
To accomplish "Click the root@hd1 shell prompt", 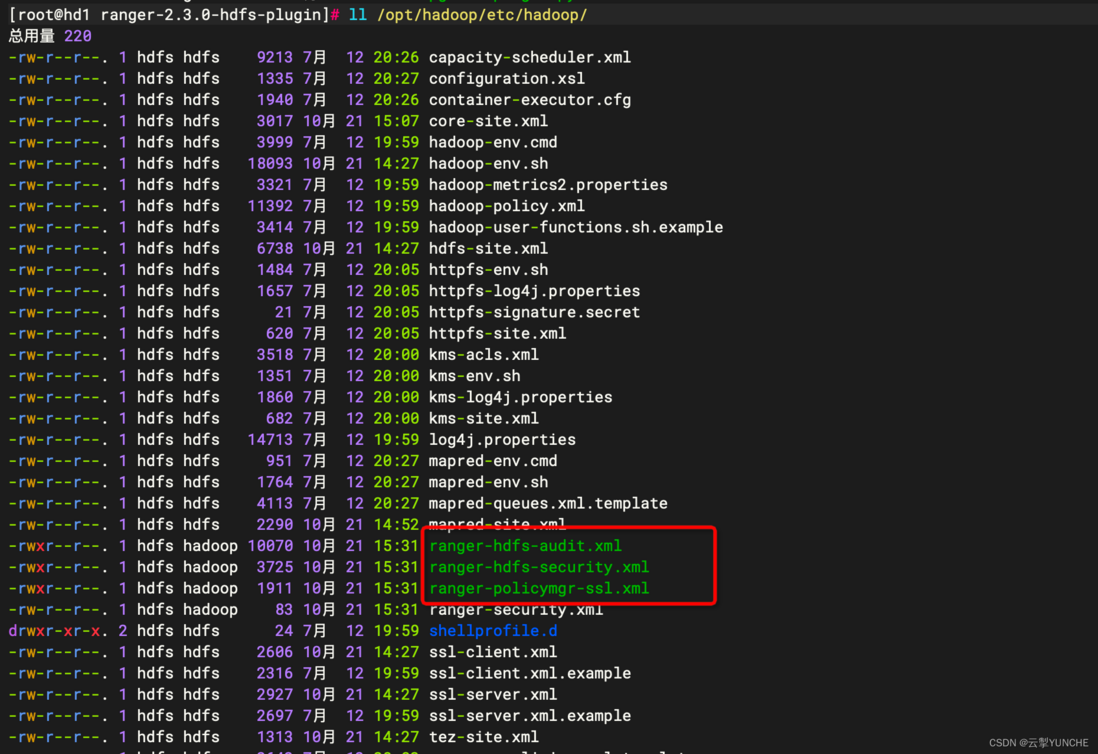I will [174, 15].
